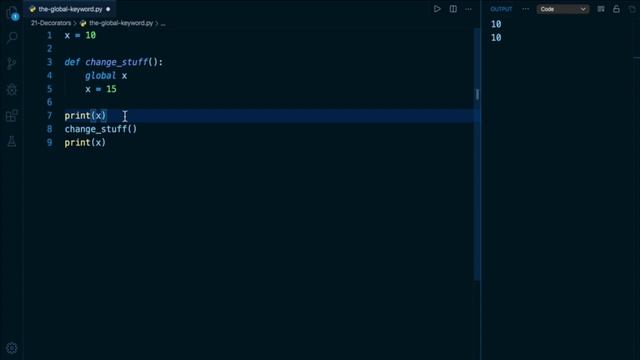Click the unsaved-changes dot on the file tab
The width and height of the screenshot is (640, 360).
pyautogui.click(x=108, y=9)
